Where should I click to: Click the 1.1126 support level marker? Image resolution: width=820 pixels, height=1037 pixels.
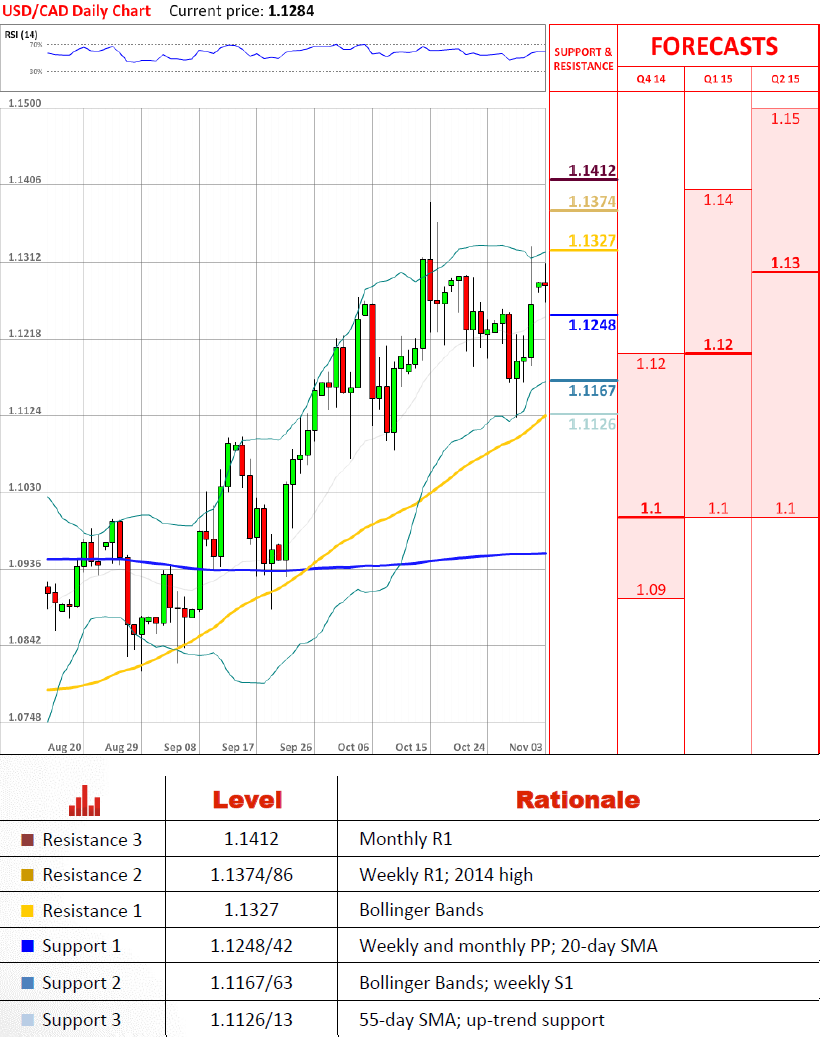tap(591, 424)
